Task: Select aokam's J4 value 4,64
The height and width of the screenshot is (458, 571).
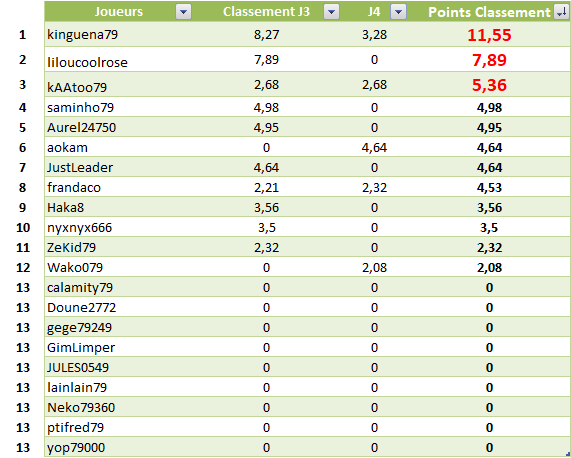Action: pos(374,147)
